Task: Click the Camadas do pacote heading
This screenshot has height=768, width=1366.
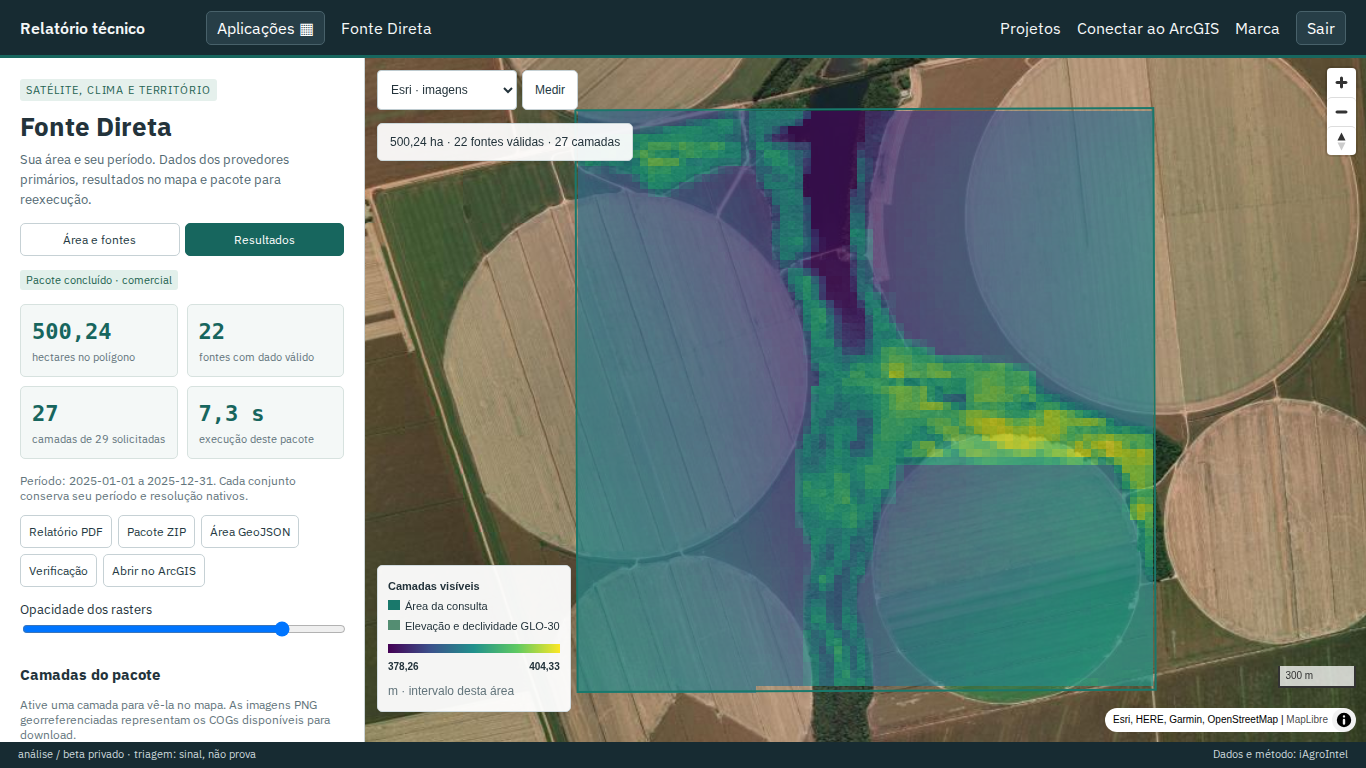Action: pyautogui.click(x=90, y=675)
